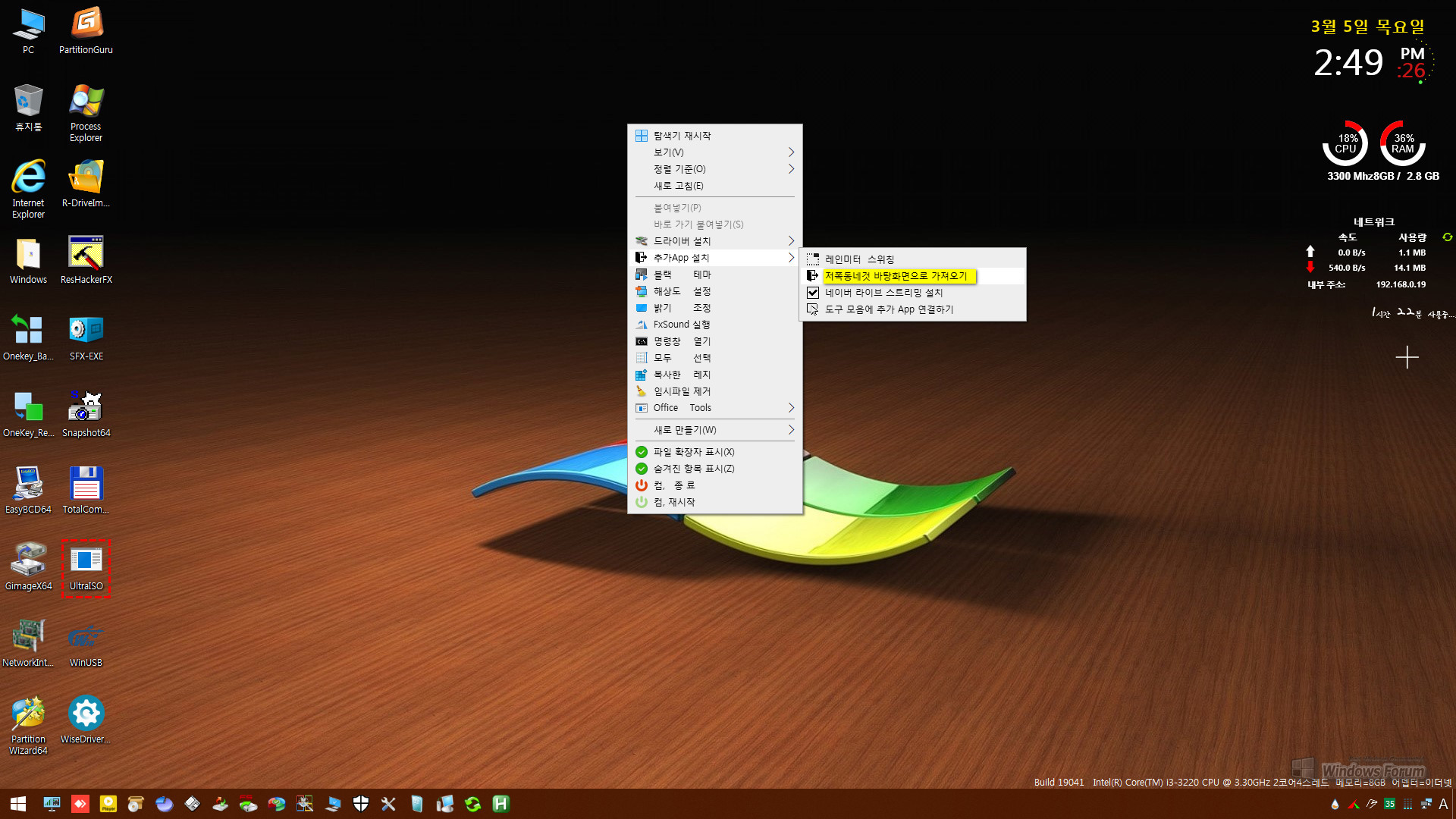Click the water drop tray icon

coord(1335,804)
